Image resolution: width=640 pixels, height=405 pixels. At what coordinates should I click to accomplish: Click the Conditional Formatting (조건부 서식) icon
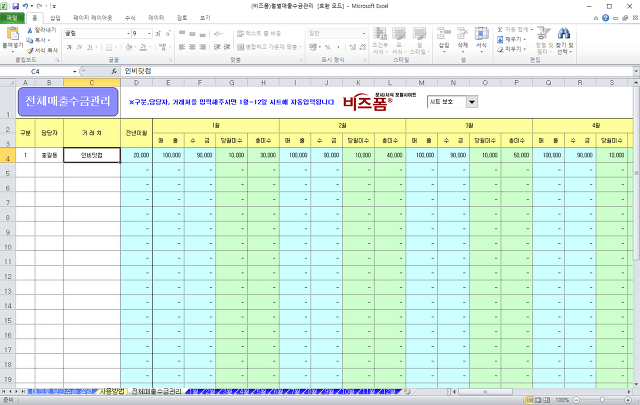click(380, 33)
